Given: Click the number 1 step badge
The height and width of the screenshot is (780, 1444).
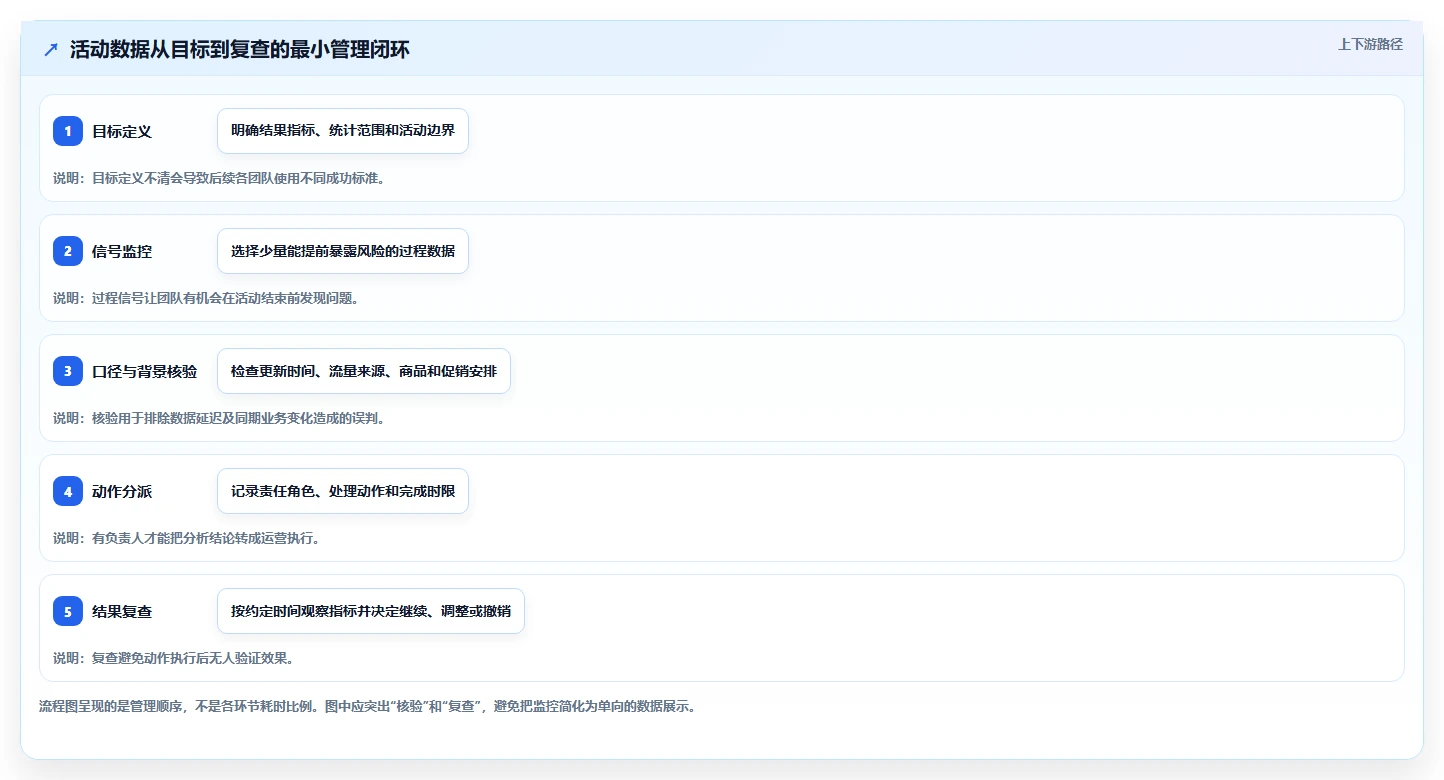Looking at the screenshot, I should pyautogui.click(x=68, y=131).
